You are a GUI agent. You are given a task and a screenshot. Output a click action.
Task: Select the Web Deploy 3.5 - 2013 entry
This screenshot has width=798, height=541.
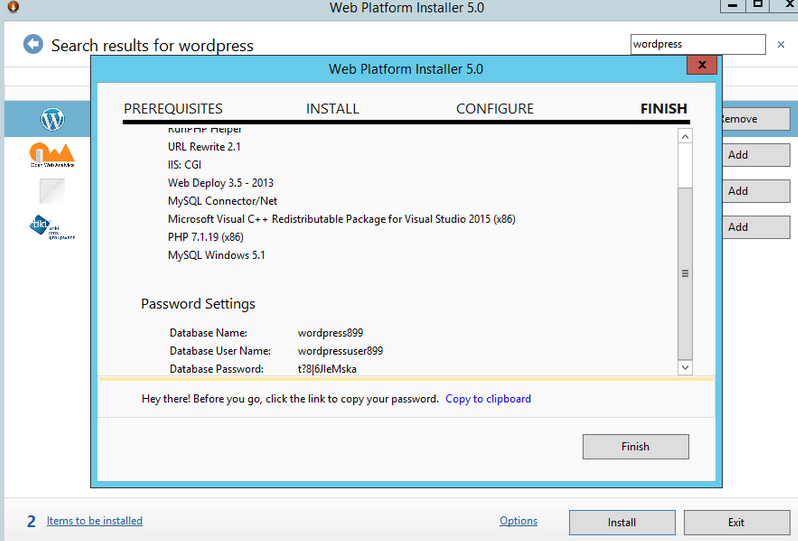click(220, 183)
